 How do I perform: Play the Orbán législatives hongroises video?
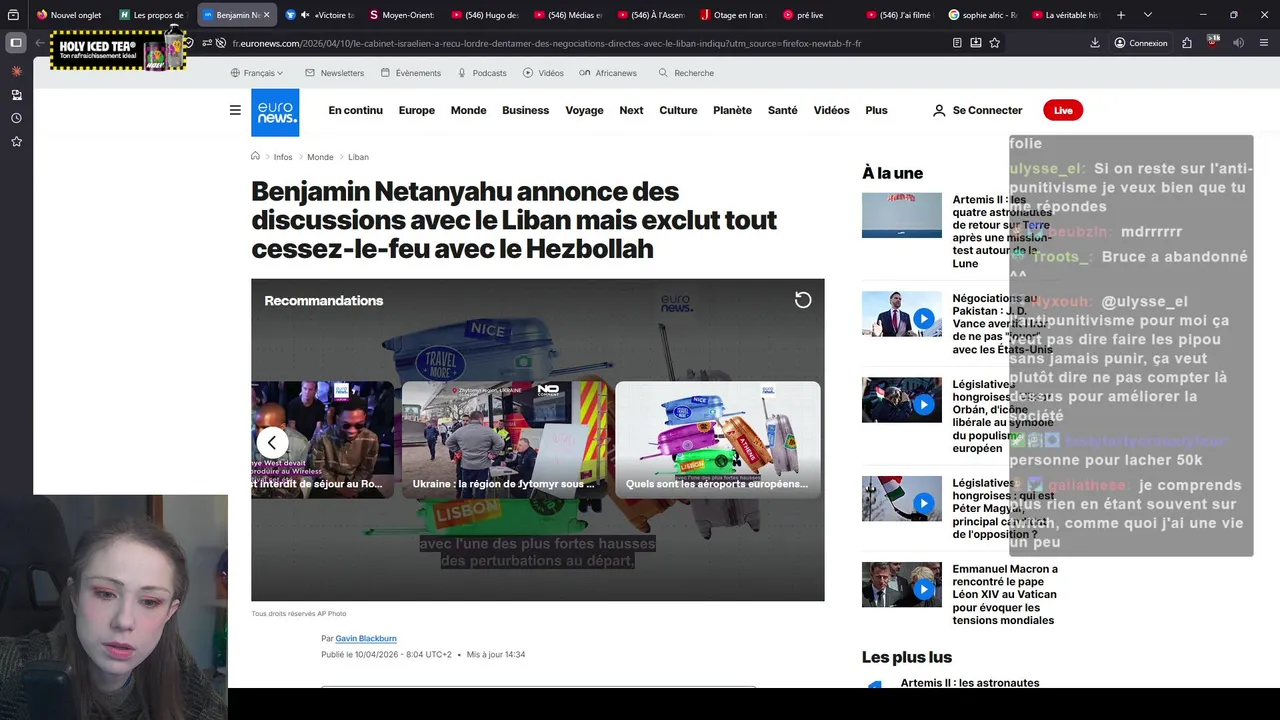click(x=923, y=404)
